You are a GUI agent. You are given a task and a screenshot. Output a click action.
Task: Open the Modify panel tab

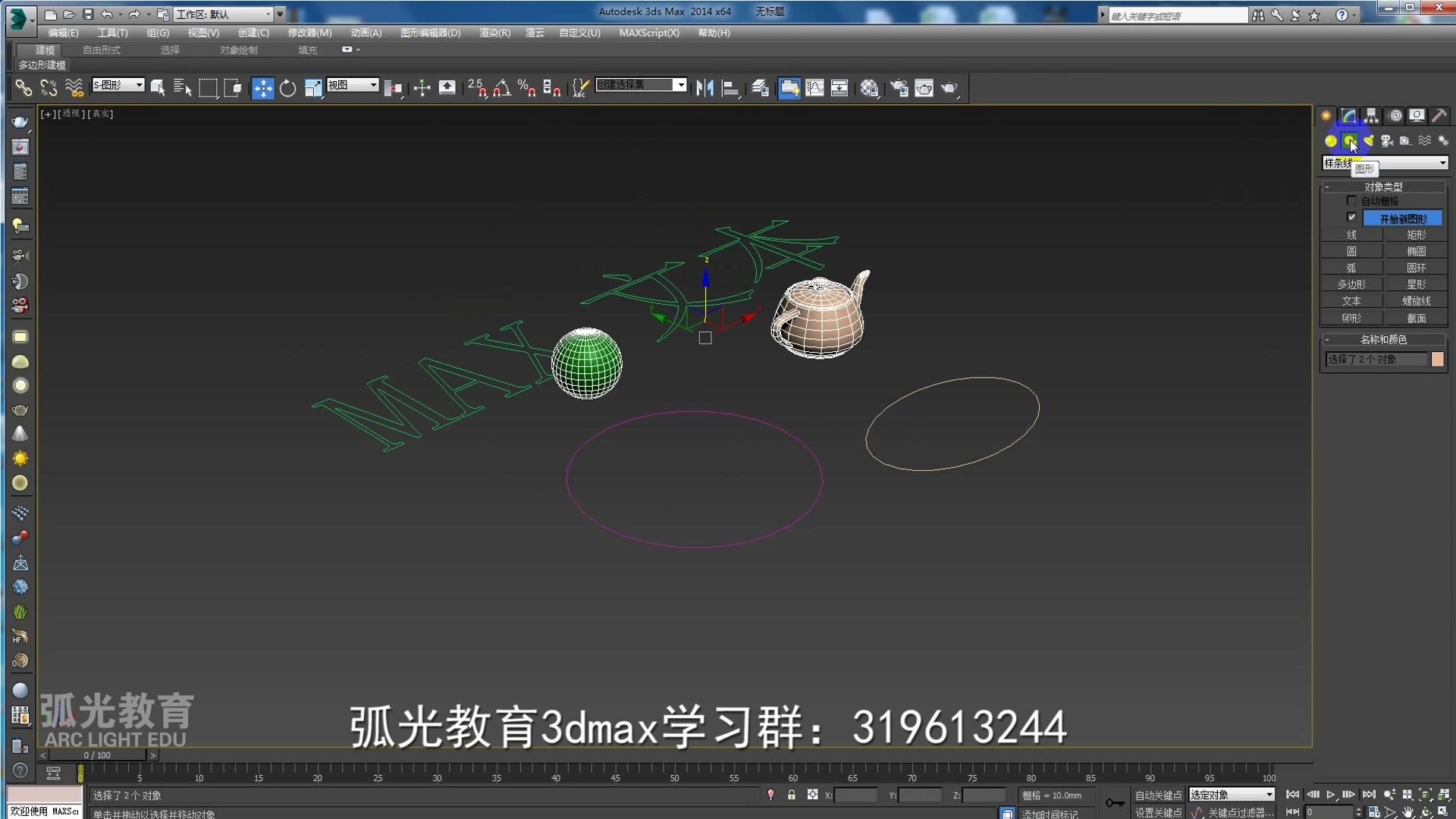(x=1348, y=115)
